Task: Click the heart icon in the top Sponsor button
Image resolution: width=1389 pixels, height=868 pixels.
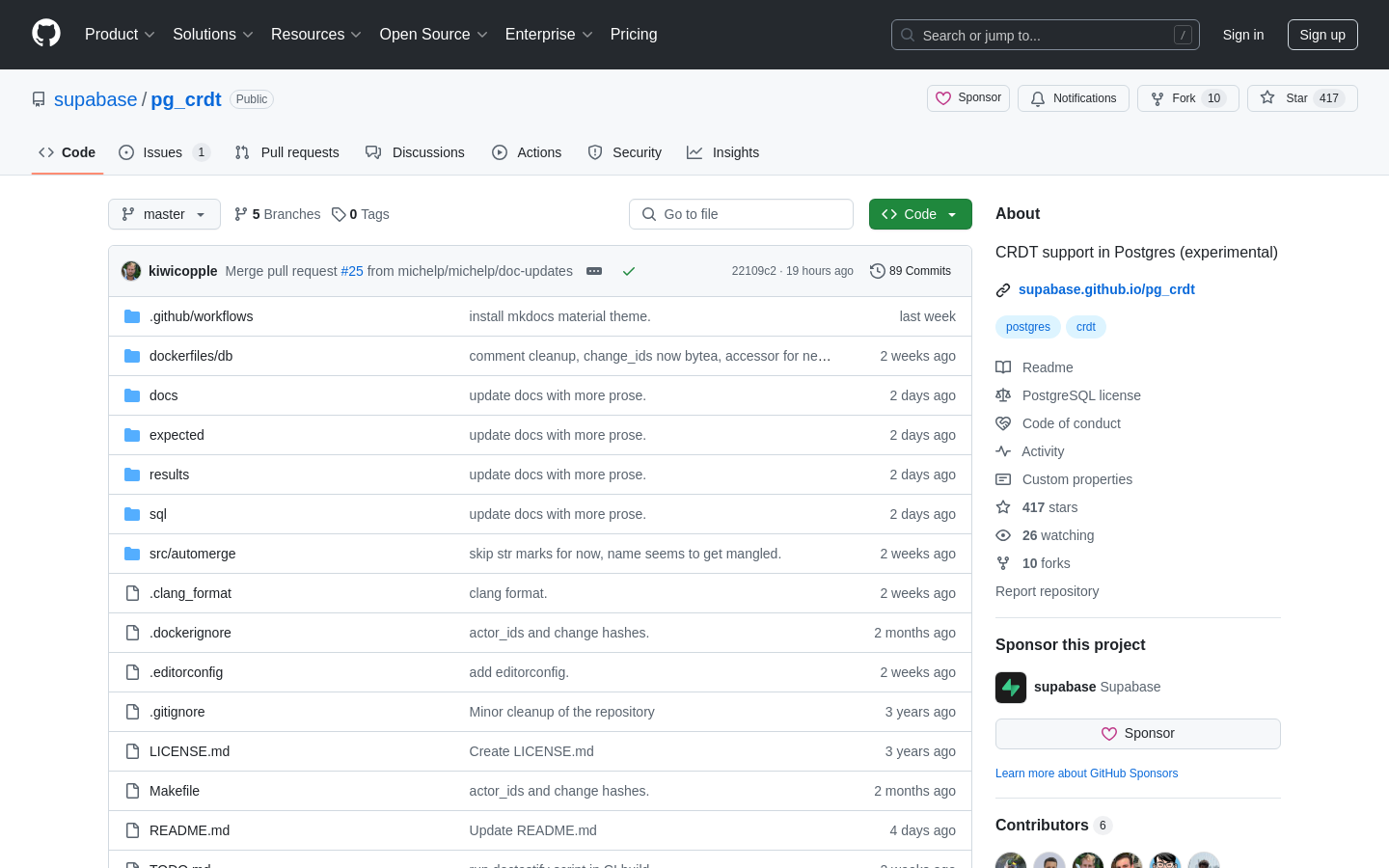Action: point(943,98)
